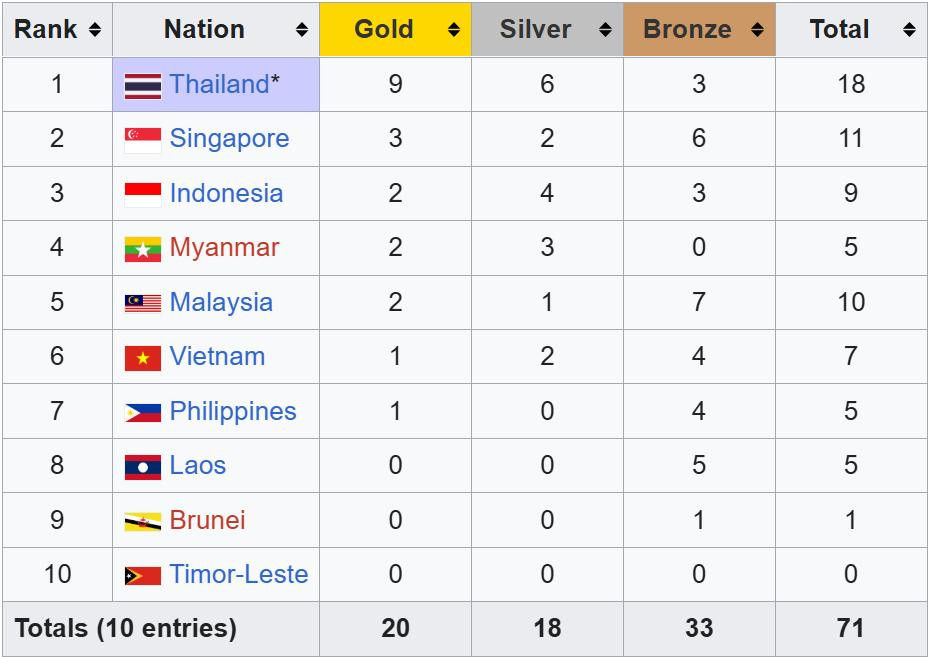931x657 pixels.
Task: Click the Philippines flag icon
Action: [142, 412]
